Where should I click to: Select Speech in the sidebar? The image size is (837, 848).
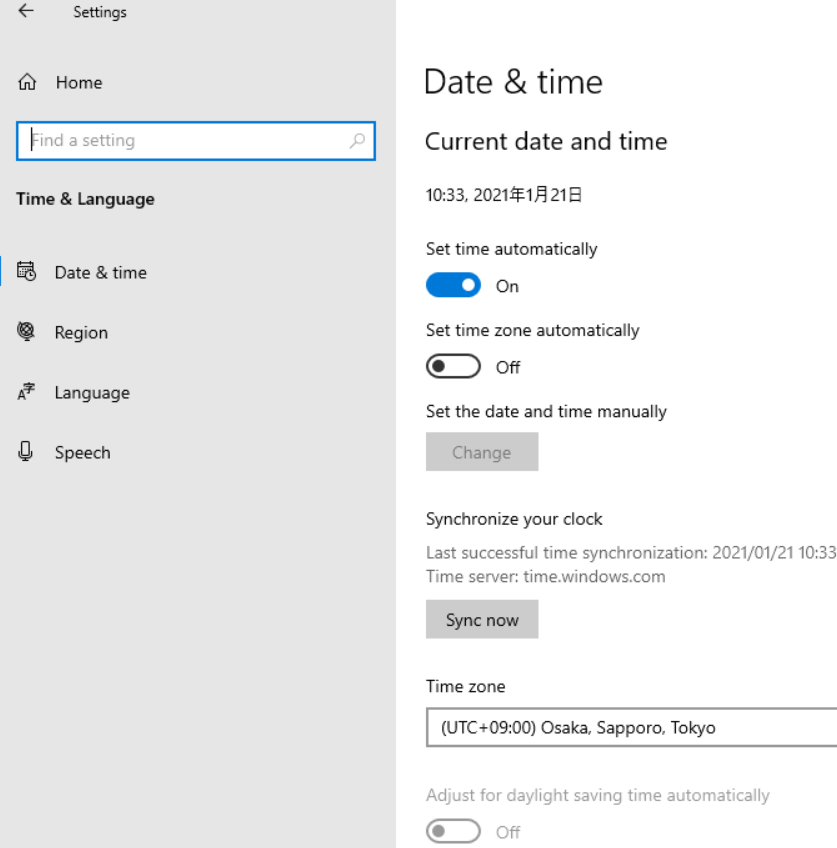pos(82,453)
